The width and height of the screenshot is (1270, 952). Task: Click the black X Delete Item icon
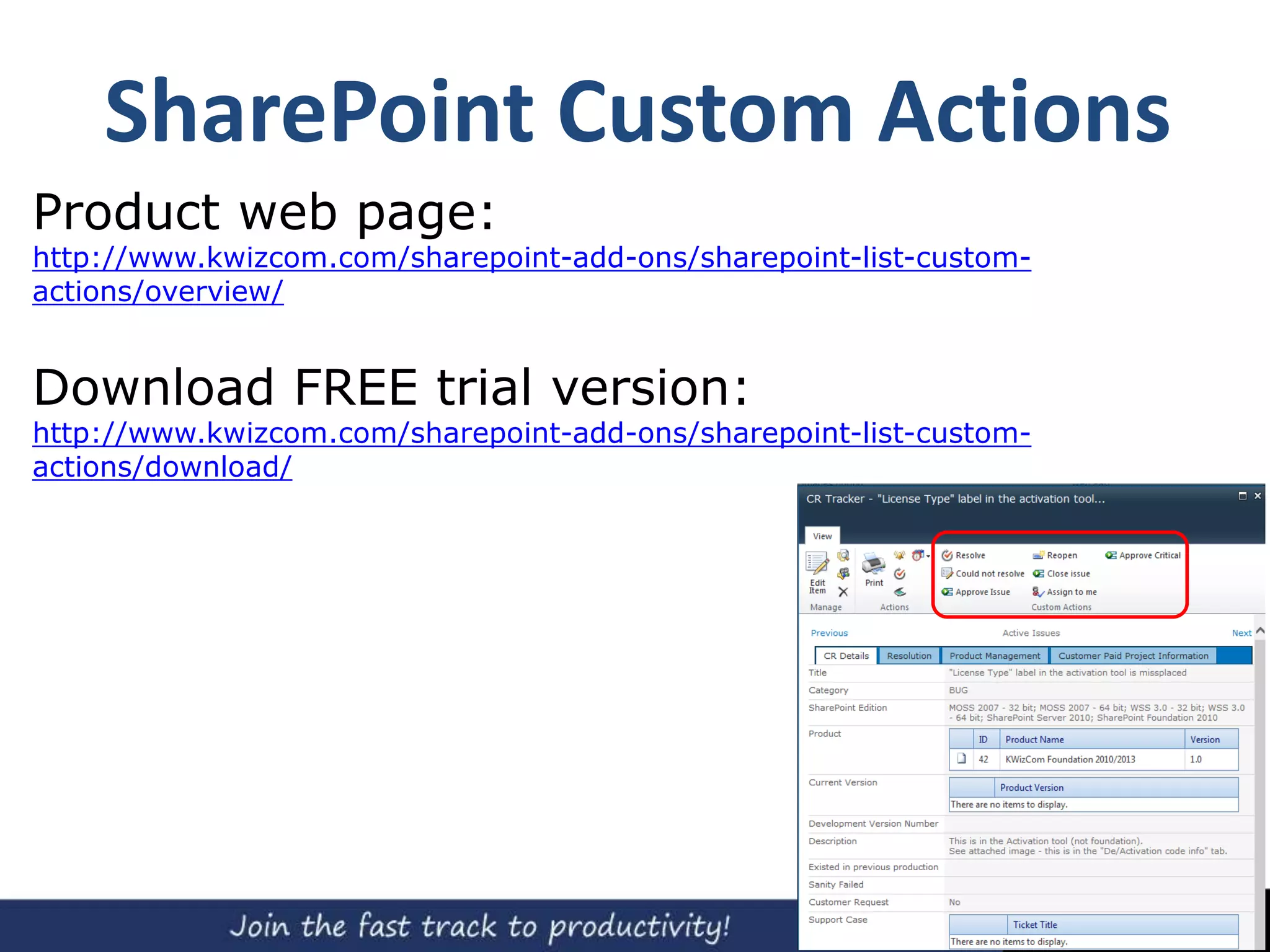tap(843, 592)
